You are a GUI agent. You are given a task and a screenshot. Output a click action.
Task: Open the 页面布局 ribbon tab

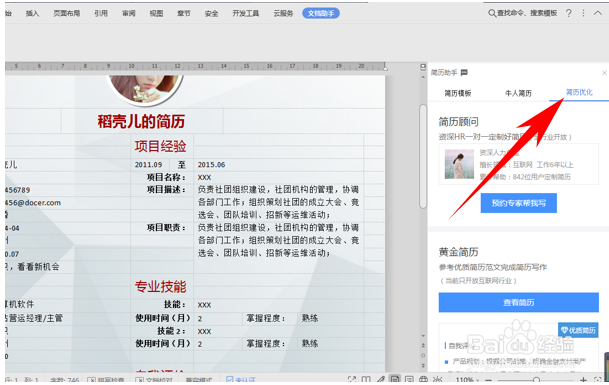pyautogui.click(x=66, y=14)
